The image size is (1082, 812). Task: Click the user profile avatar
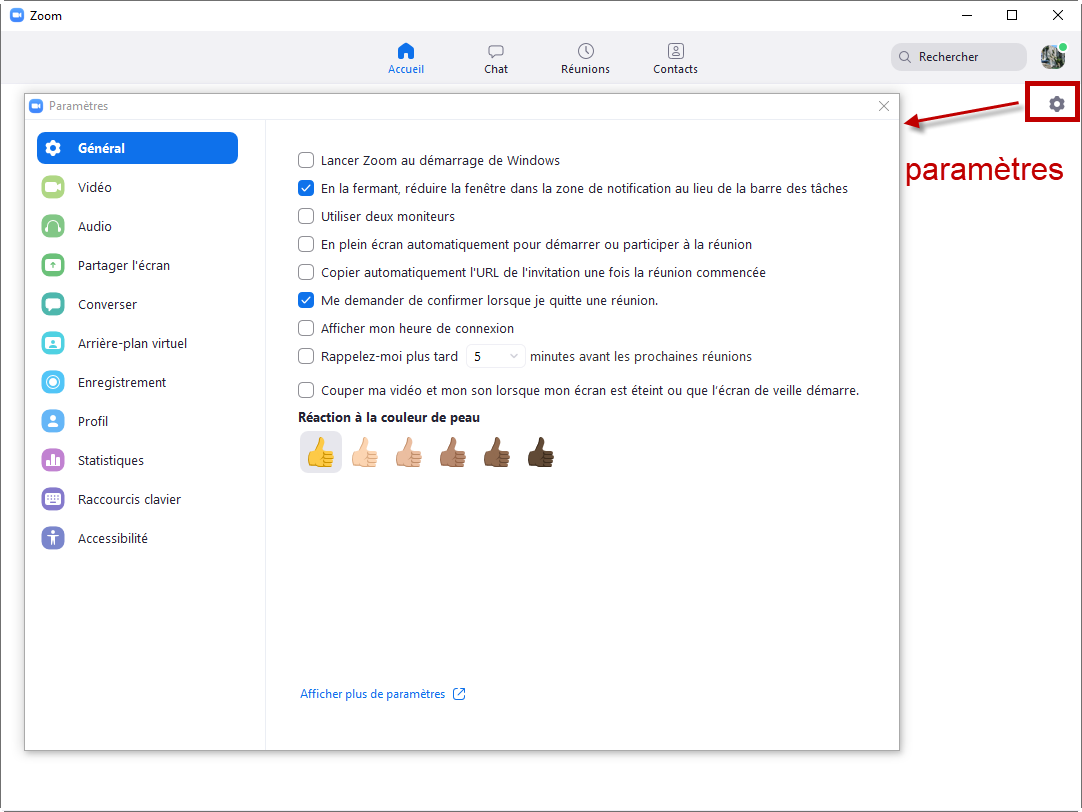(1052, 57)
